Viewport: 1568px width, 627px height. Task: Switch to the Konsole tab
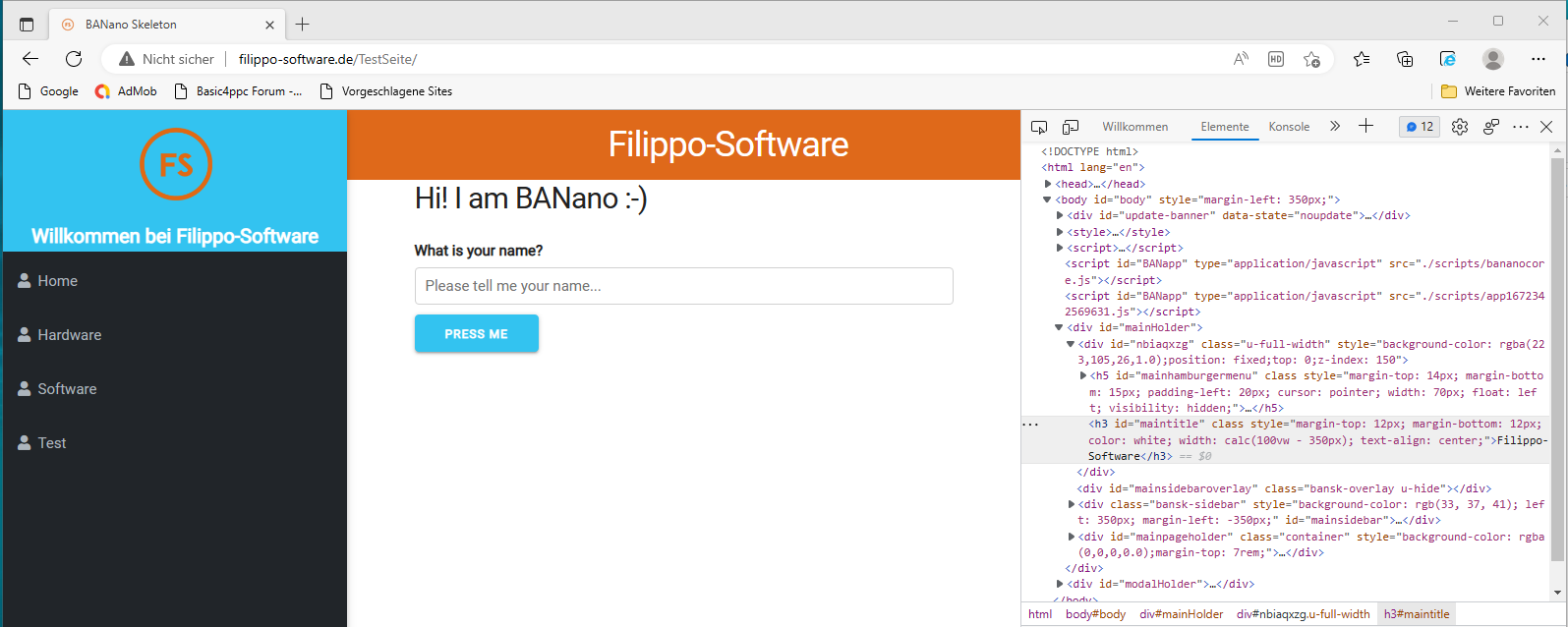1289,127
